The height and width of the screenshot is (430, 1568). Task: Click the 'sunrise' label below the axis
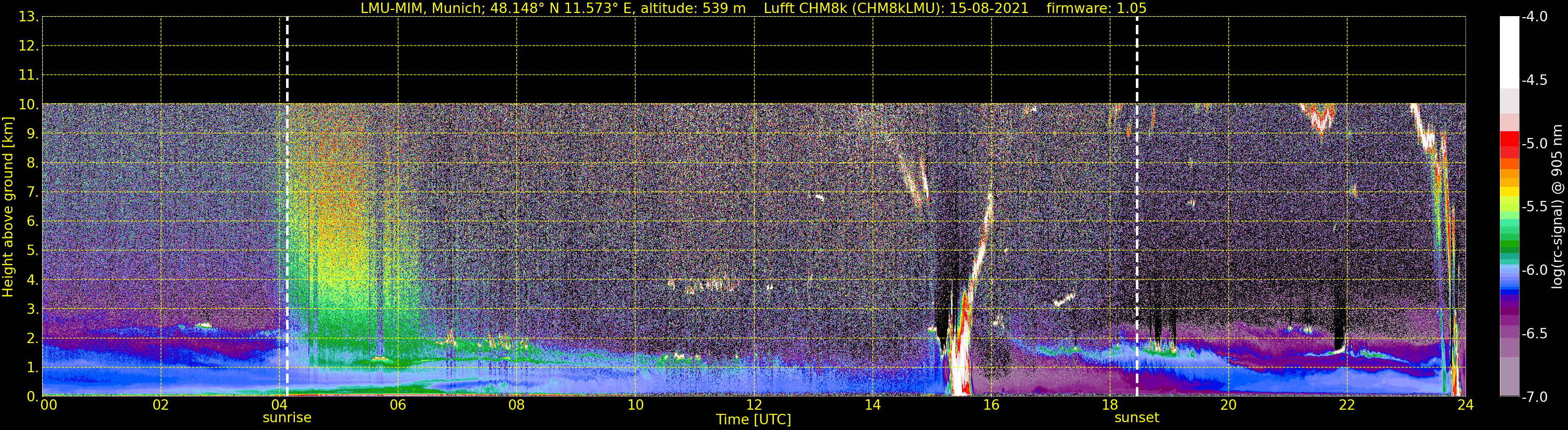pyautogui.click(x=287, y=418)
